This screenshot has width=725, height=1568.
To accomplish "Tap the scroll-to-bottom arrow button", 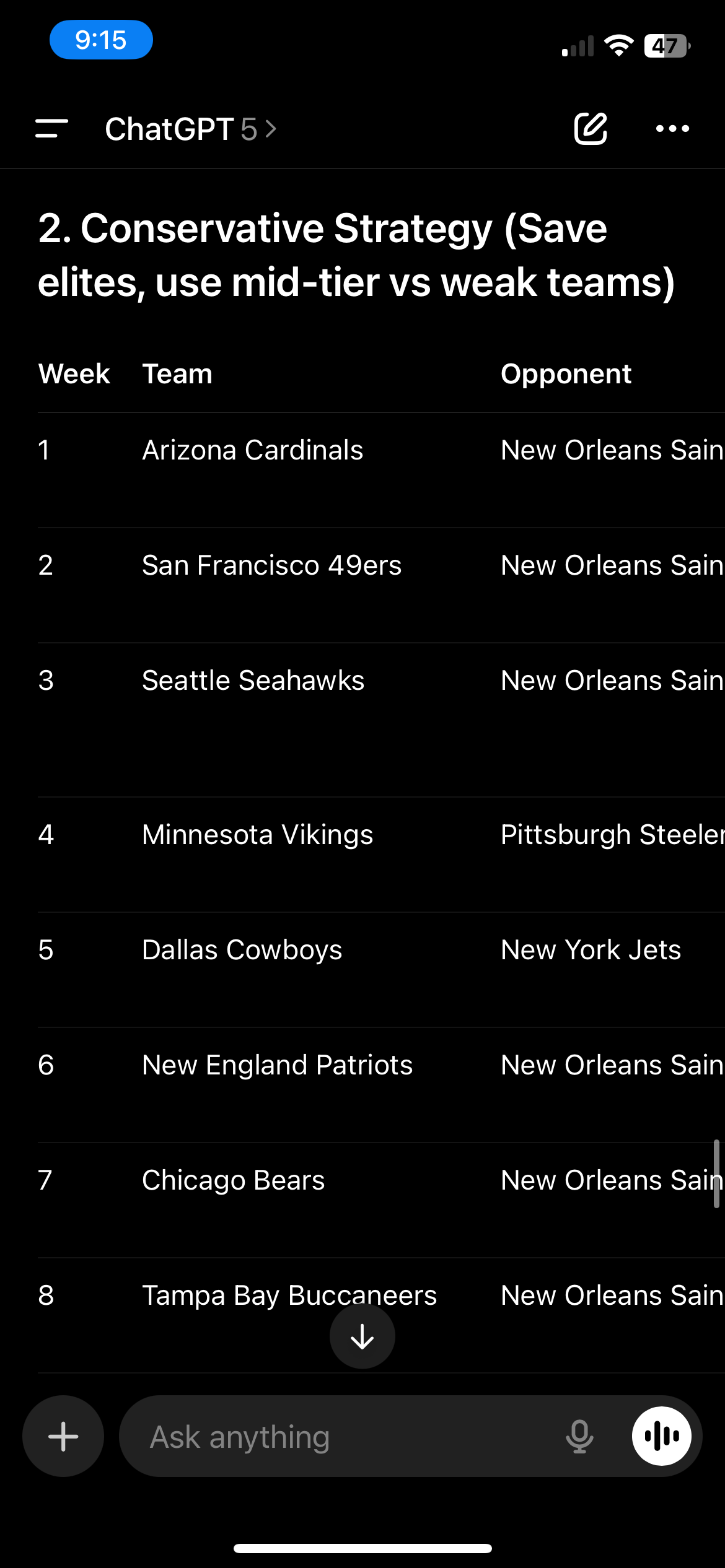I will (x=362, y=1336).
